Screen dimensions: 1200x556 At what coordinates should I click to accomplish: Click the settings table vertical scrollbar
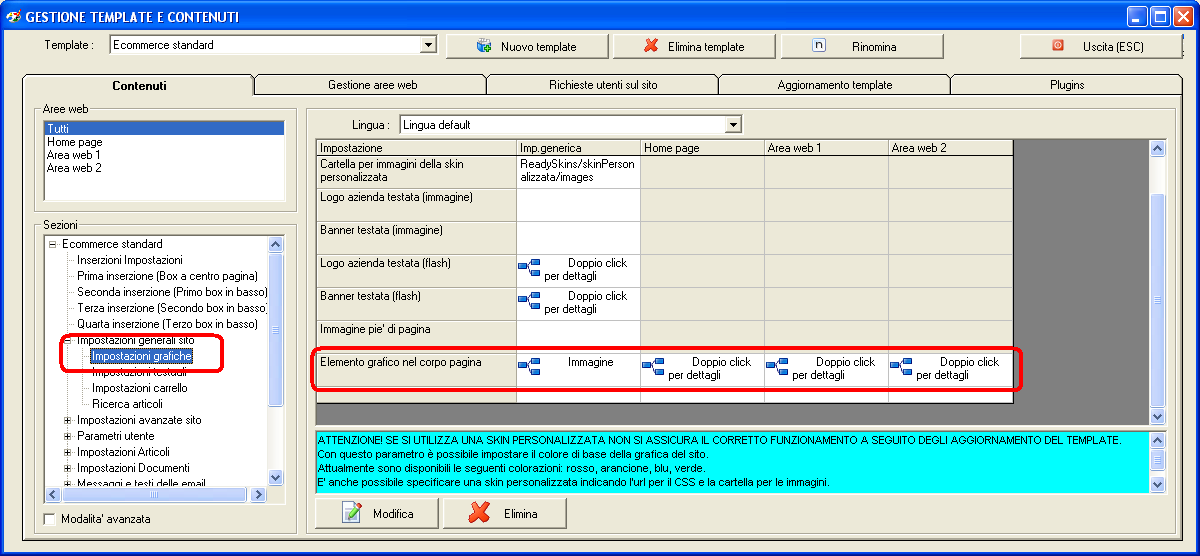tap(1158, 282)
